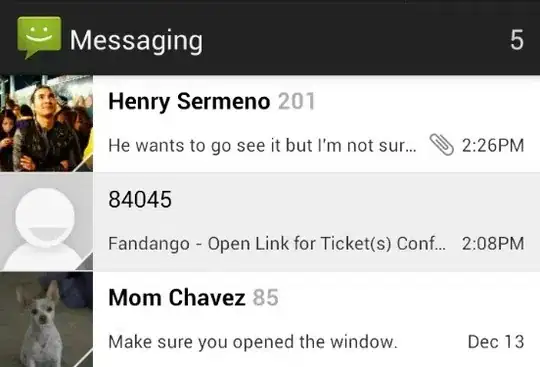540x367 pixels.
Task: Select "Make sure you opened the window" preview
Action: [253, 342]
